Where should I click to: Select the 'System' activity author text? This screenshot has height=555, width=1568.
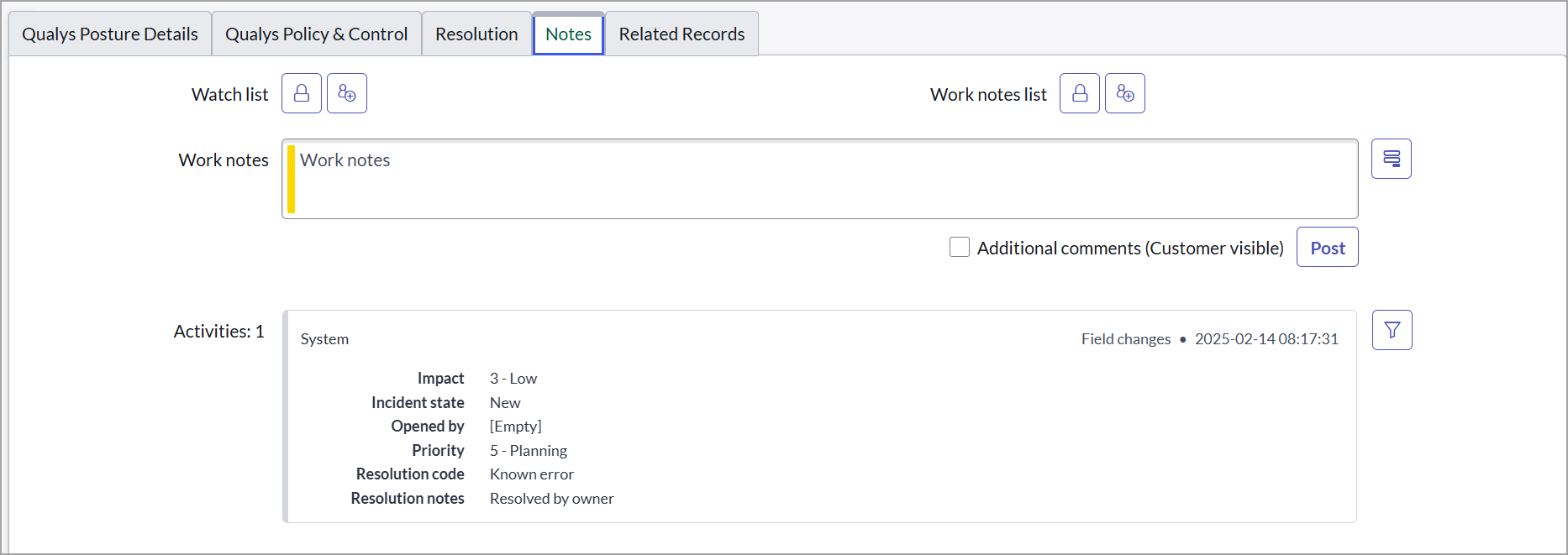(x=324, y=339)
